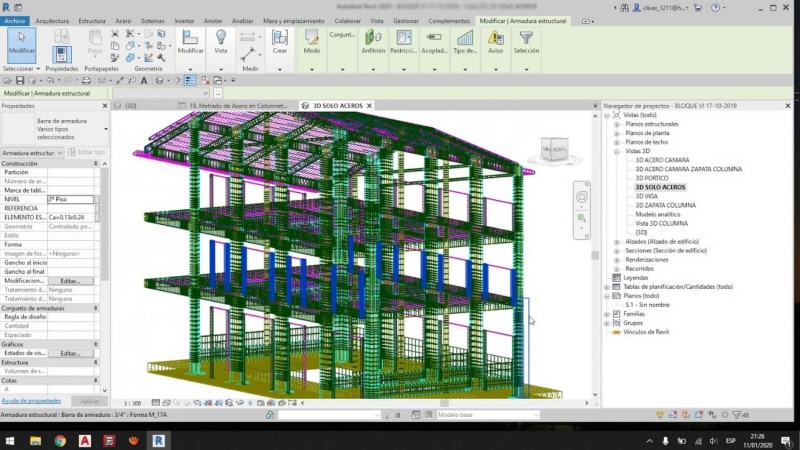Click the navigation wheel icon in the view
The image size is (800, 450).
[x=582, y=197]
